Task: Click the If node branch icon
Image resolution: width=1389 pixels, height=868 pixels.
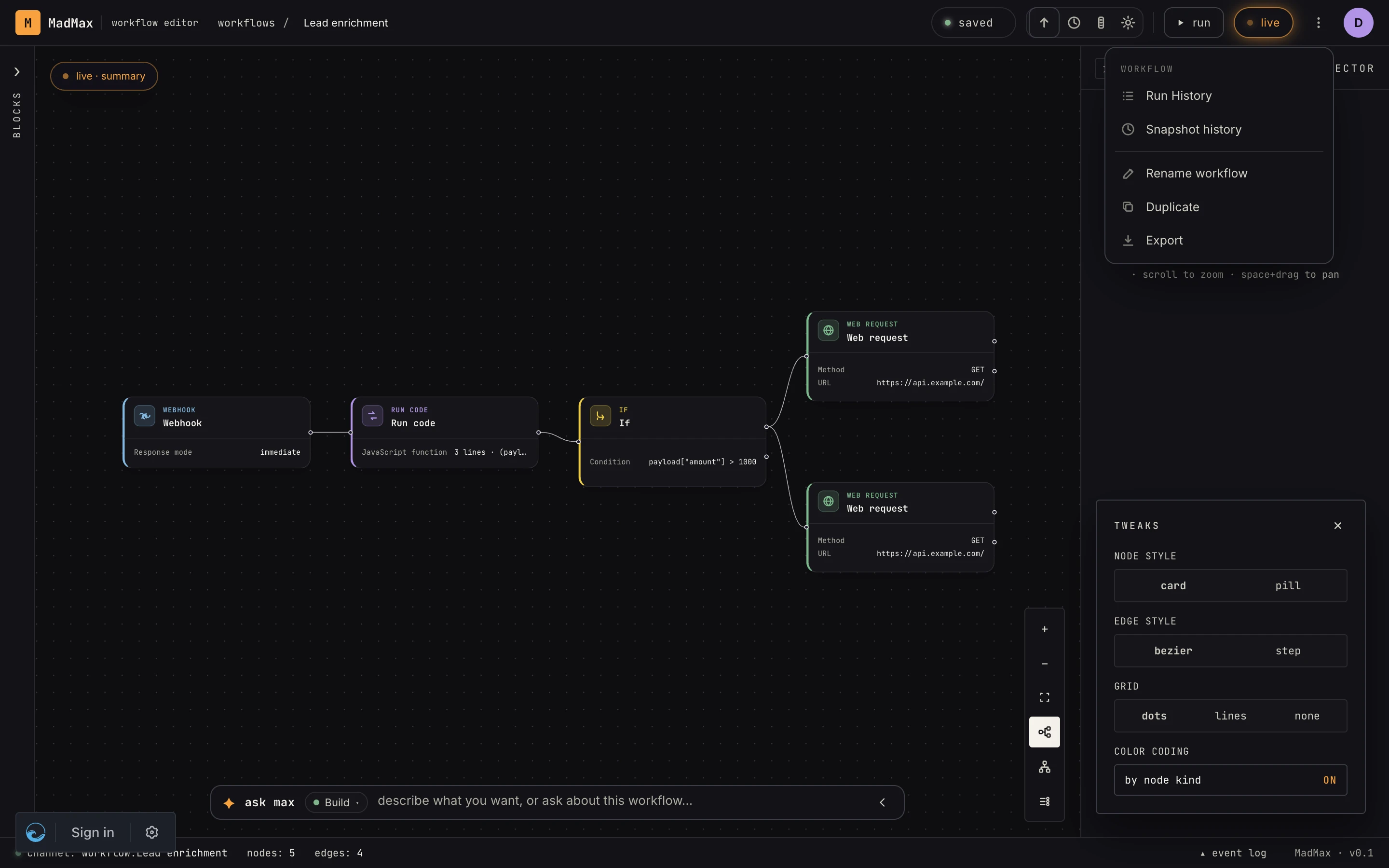Action: click(600, 416)
